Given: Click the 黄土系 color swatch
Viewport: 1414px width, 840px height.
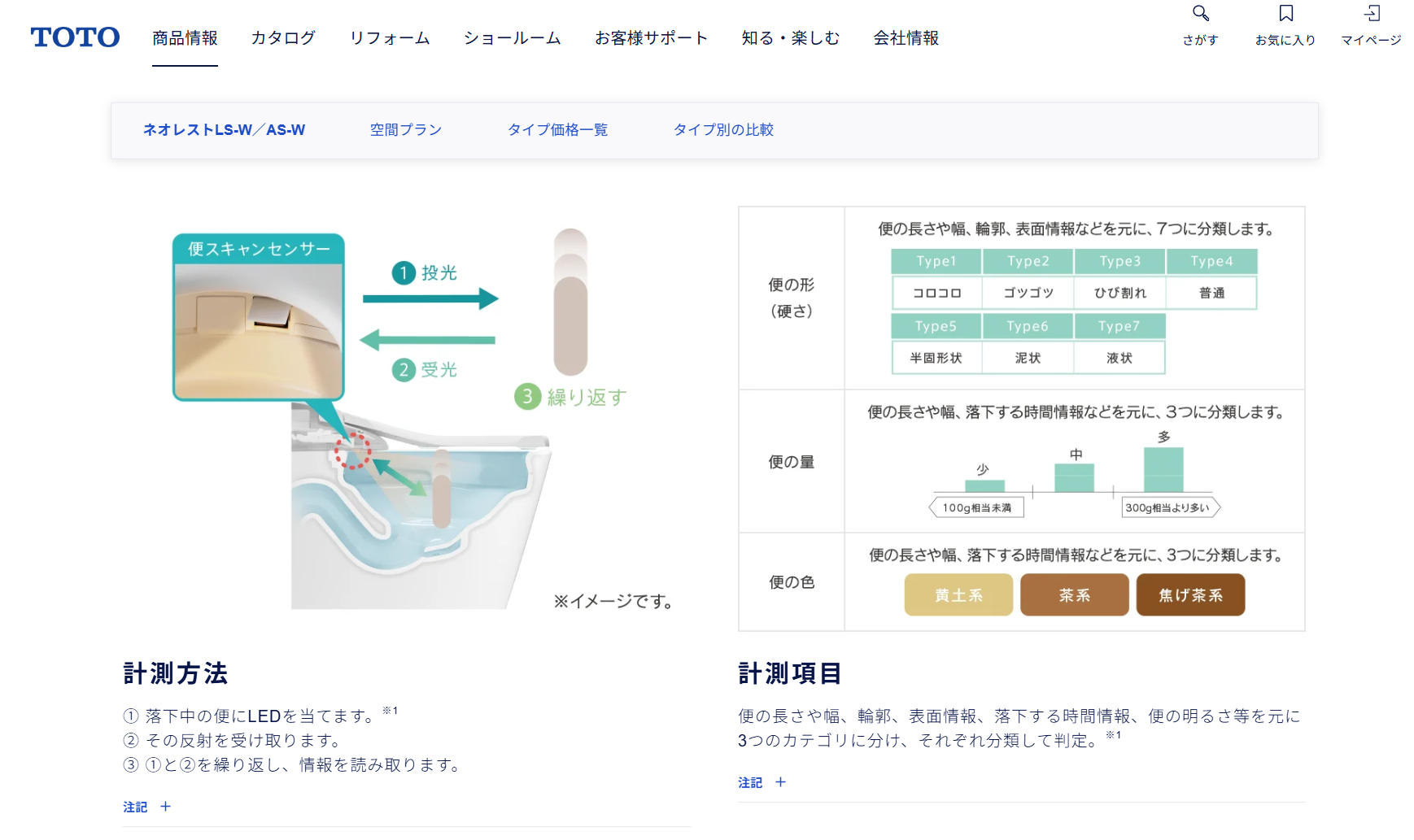Looking at the screenshot, I should point(958,595).
